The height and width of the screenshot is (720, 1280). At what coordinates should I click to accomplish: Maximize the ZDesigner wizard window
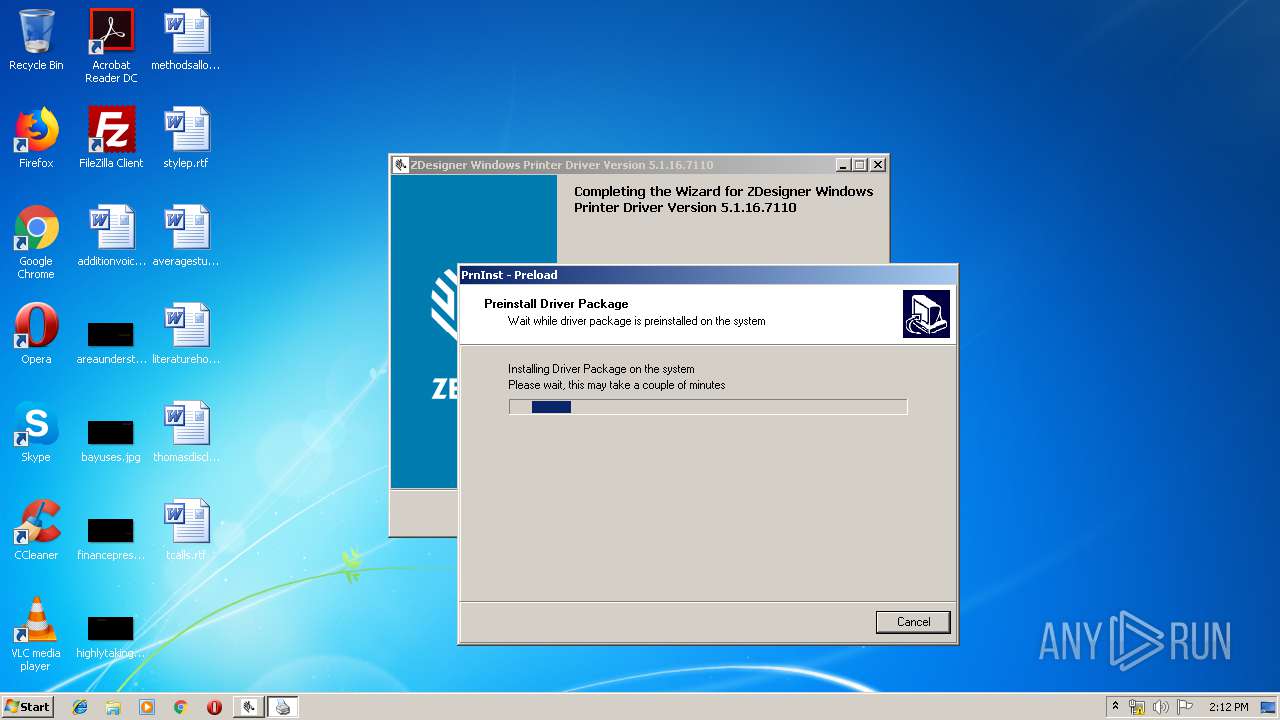click(x=860, y=165)
